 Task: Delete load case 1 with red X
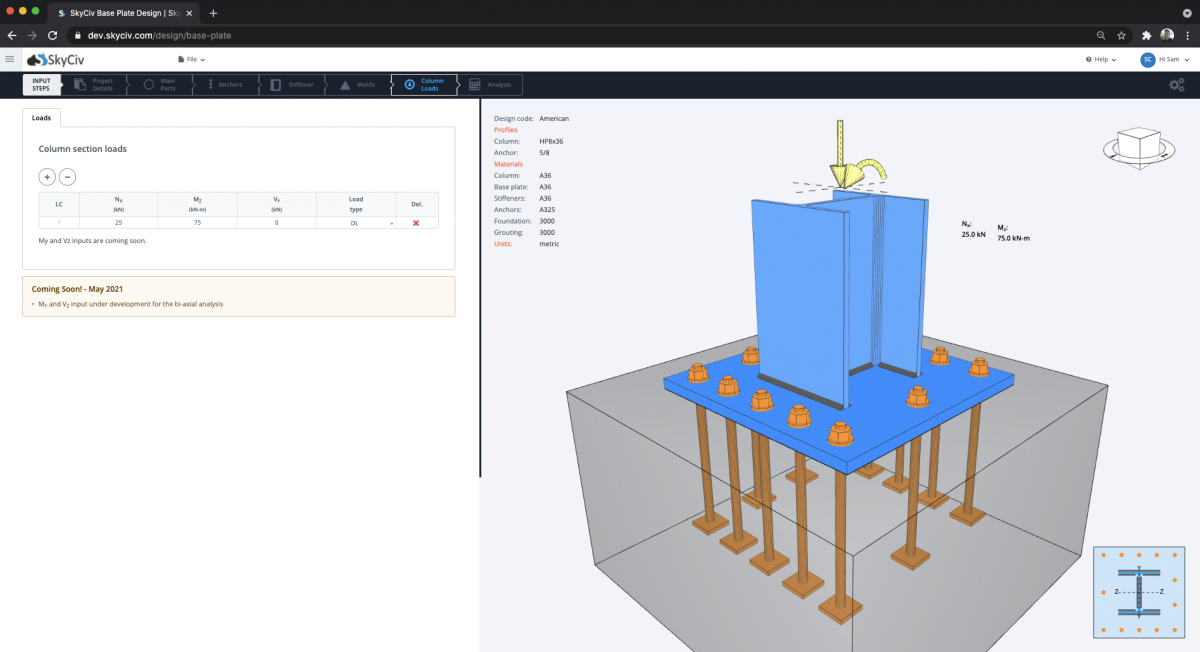pos(416,223)
